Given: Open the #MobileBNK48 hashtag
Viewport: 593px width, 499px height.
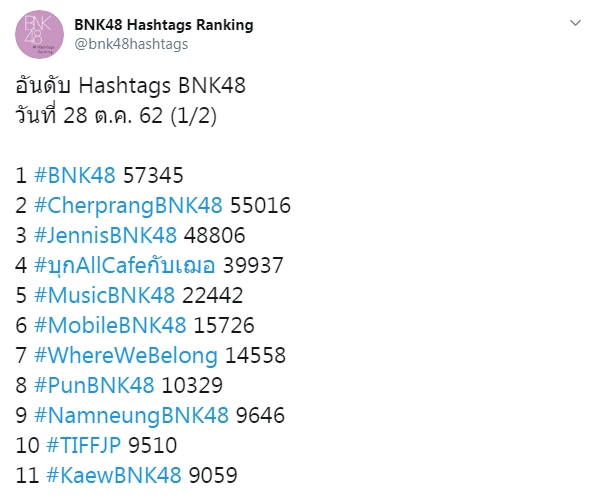Looking at the screenshot, I should coord(110,325).
